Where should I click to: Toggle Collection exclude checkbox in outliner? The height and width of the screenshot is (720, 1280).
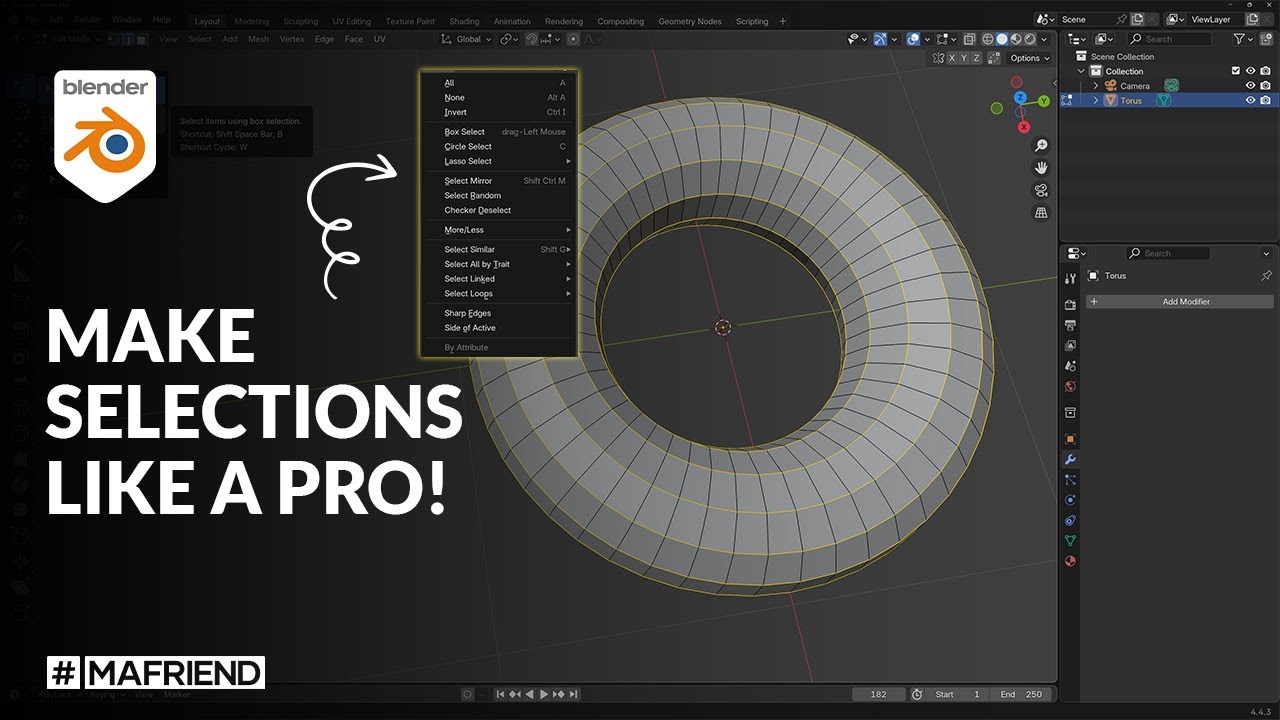tap(1236, 71)
